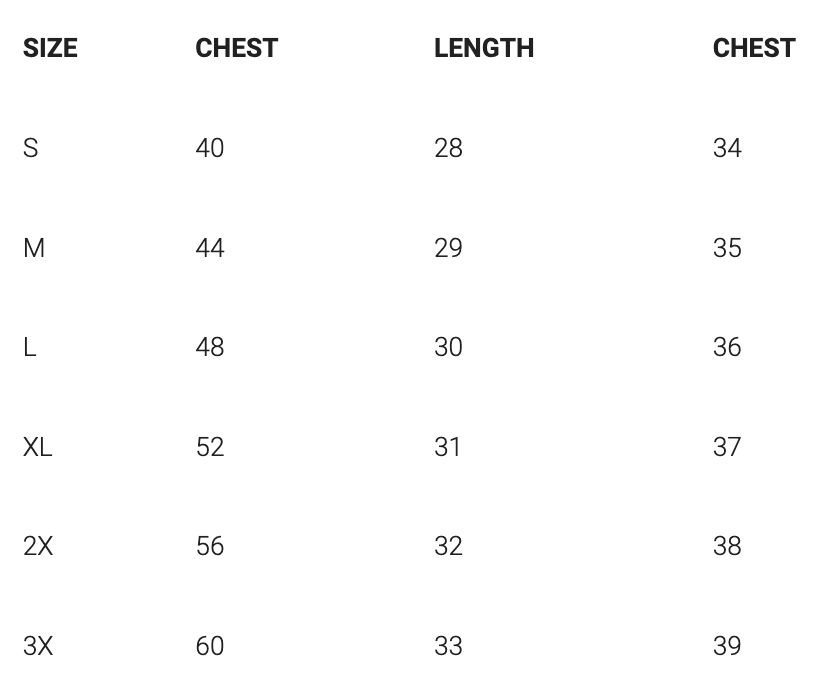824x692 pixels.
Task: Pick the 56 cell in 2X row
Action: click(210, 546)
